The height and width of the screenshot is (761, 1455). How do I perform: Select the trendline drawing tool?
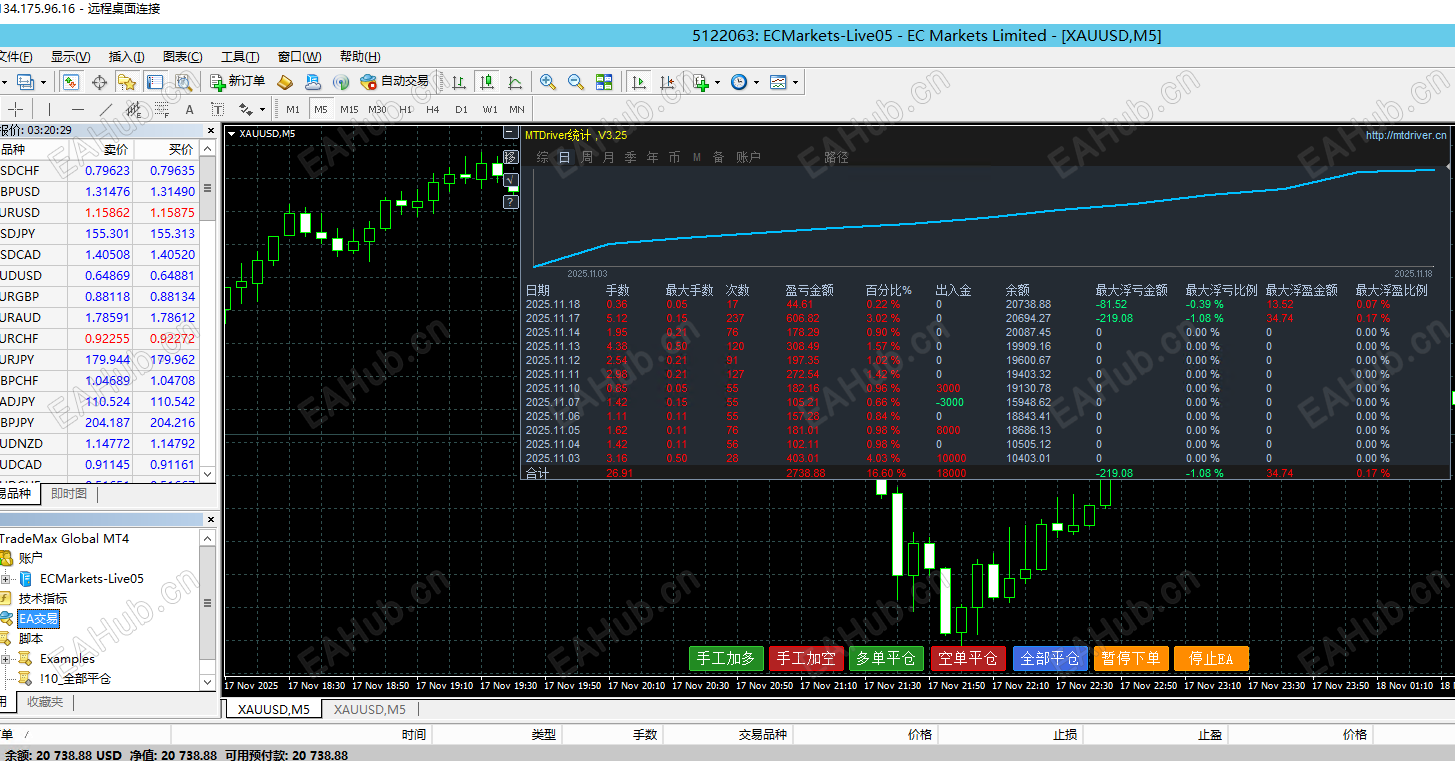[105, 109]
